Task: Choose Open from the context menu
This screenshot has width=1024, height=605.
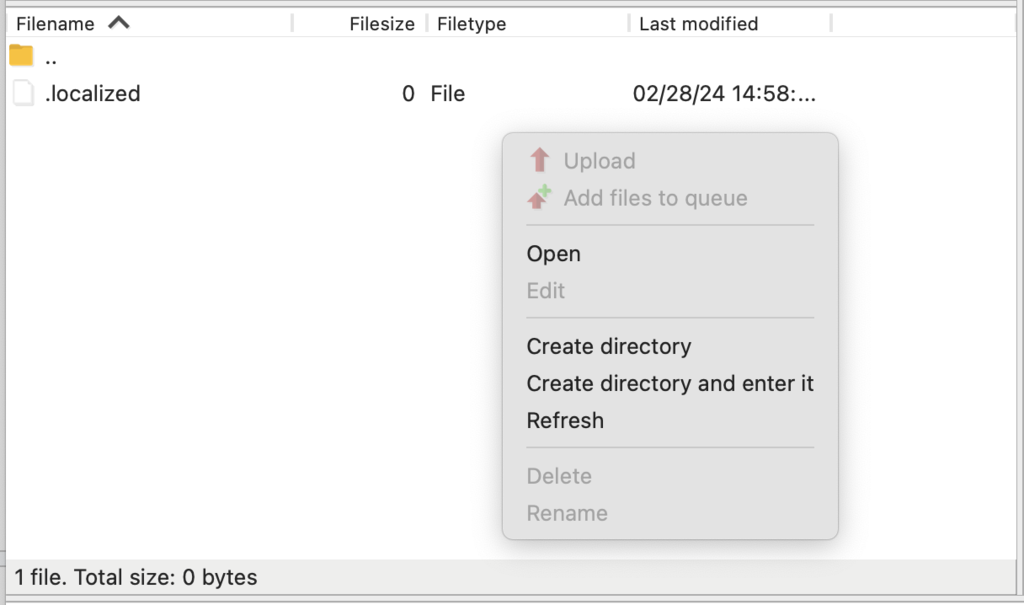Action: coord(553,254)
